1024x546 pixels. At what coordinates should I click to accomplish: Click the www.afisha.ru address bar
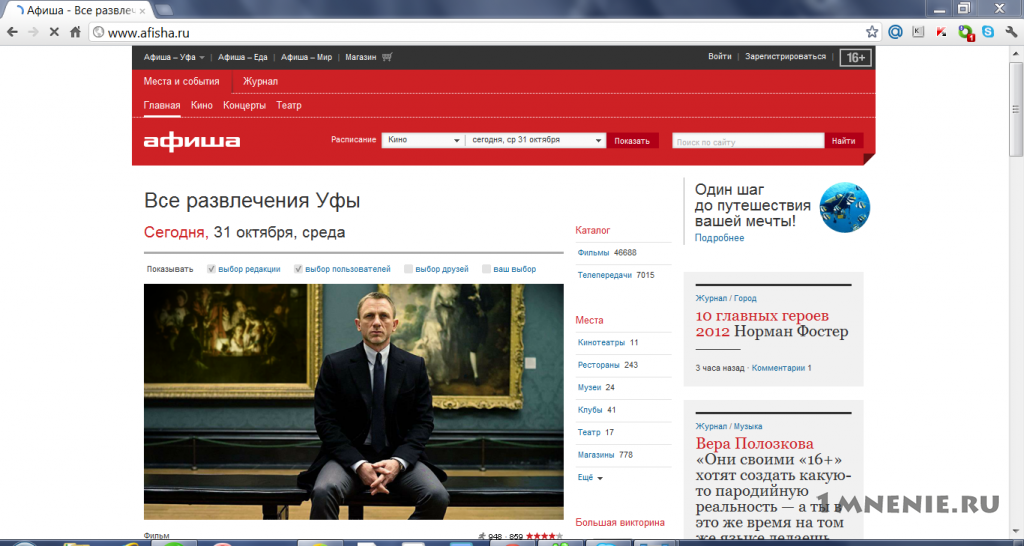coord(483,32)
